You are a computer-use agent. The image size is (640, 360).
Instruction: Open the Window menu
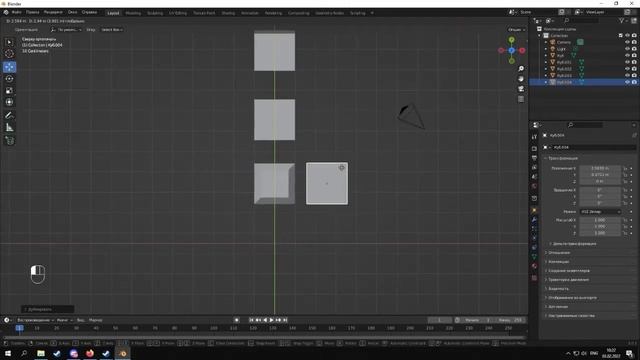(73, 13)
